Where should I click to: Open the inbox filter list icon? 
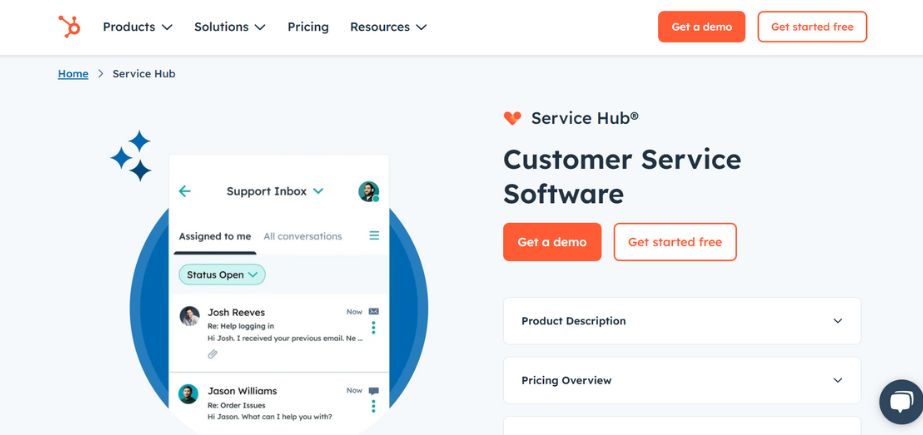pyautogui.click(x=374, y=236)
